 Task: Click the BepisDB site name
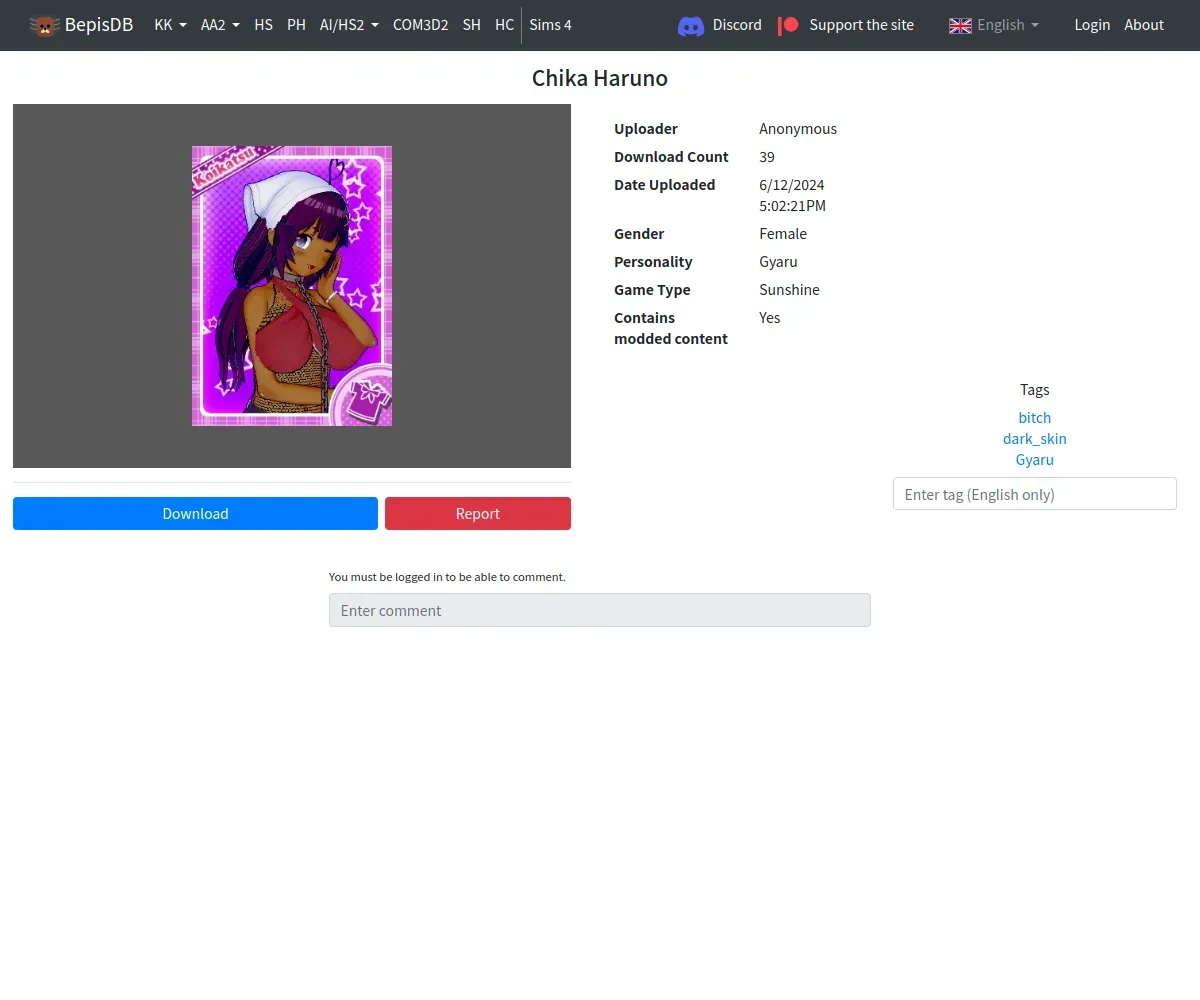99,25
